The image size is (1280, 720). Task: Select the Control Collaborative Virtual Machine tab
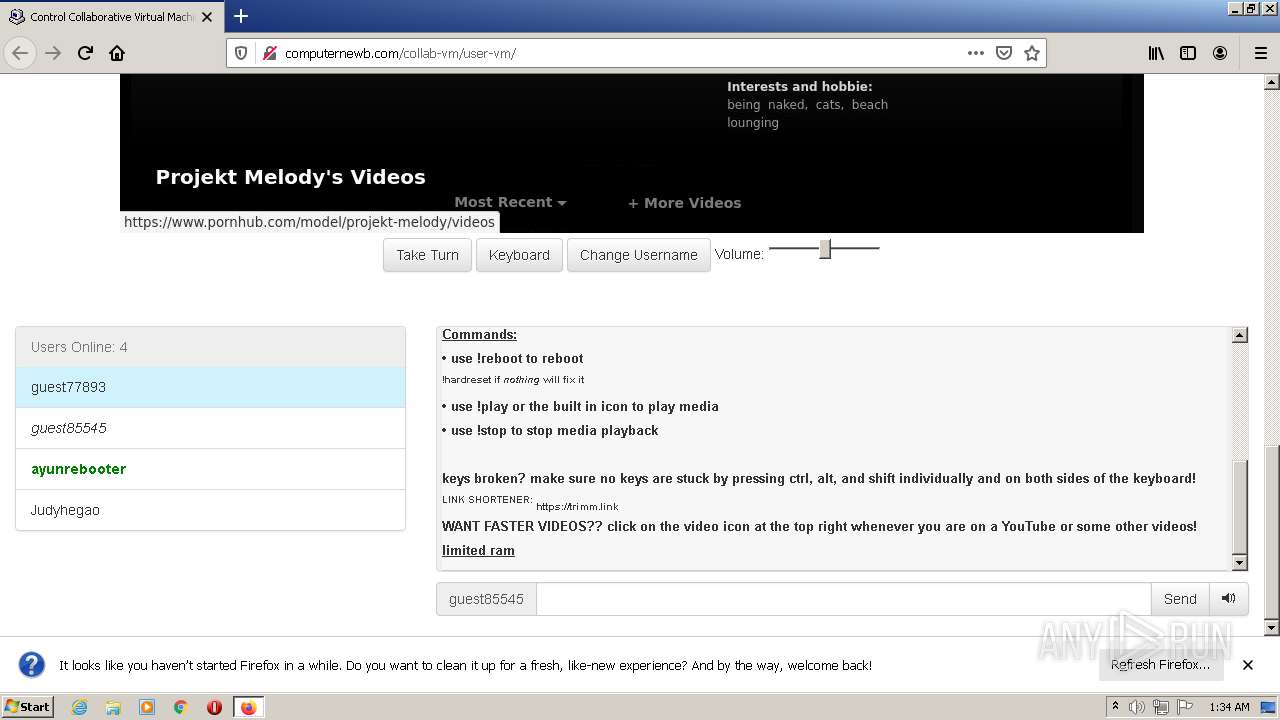(x=110, y=16)
